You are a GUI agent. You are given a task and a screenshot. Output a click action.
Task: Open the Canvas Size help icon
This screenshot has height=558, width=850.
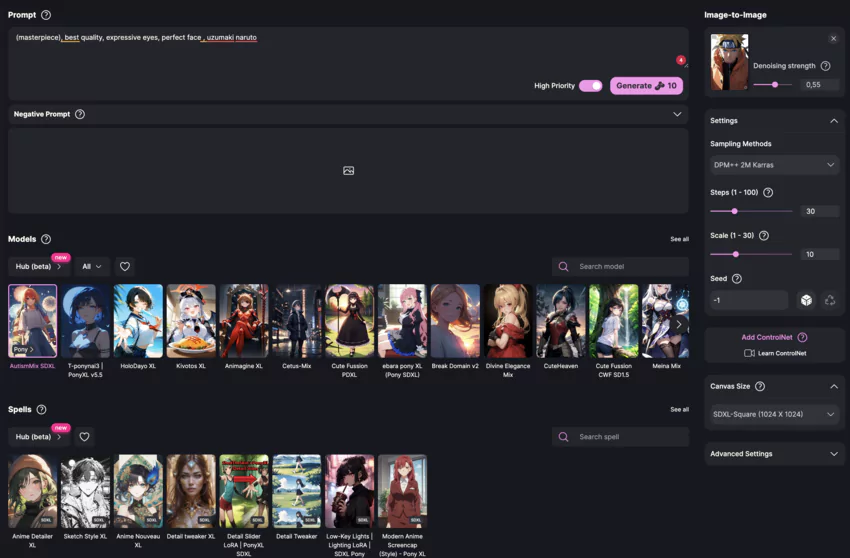[x=760, y=386]
